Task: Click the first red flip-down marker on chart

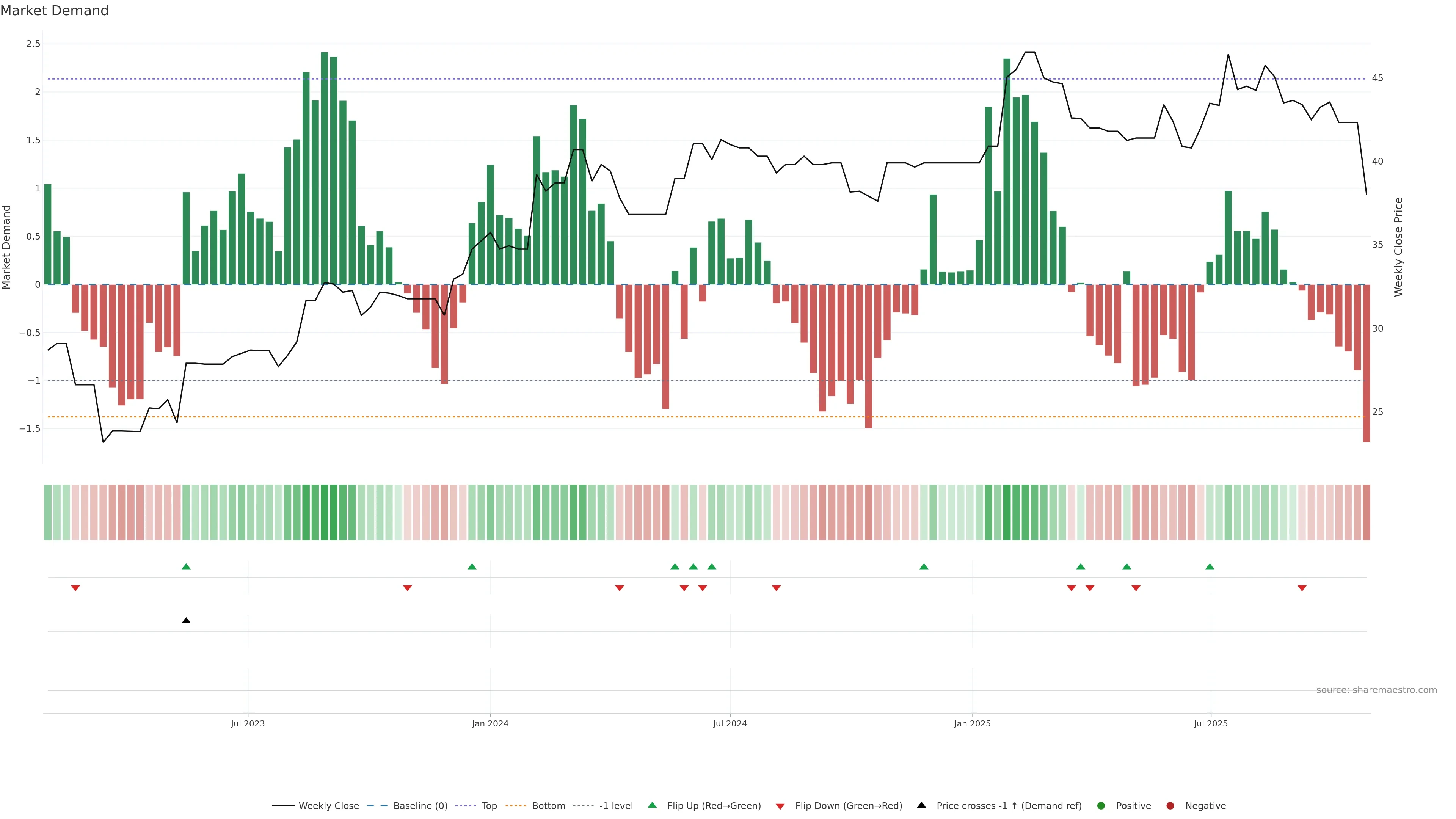Action: [75, 588]
